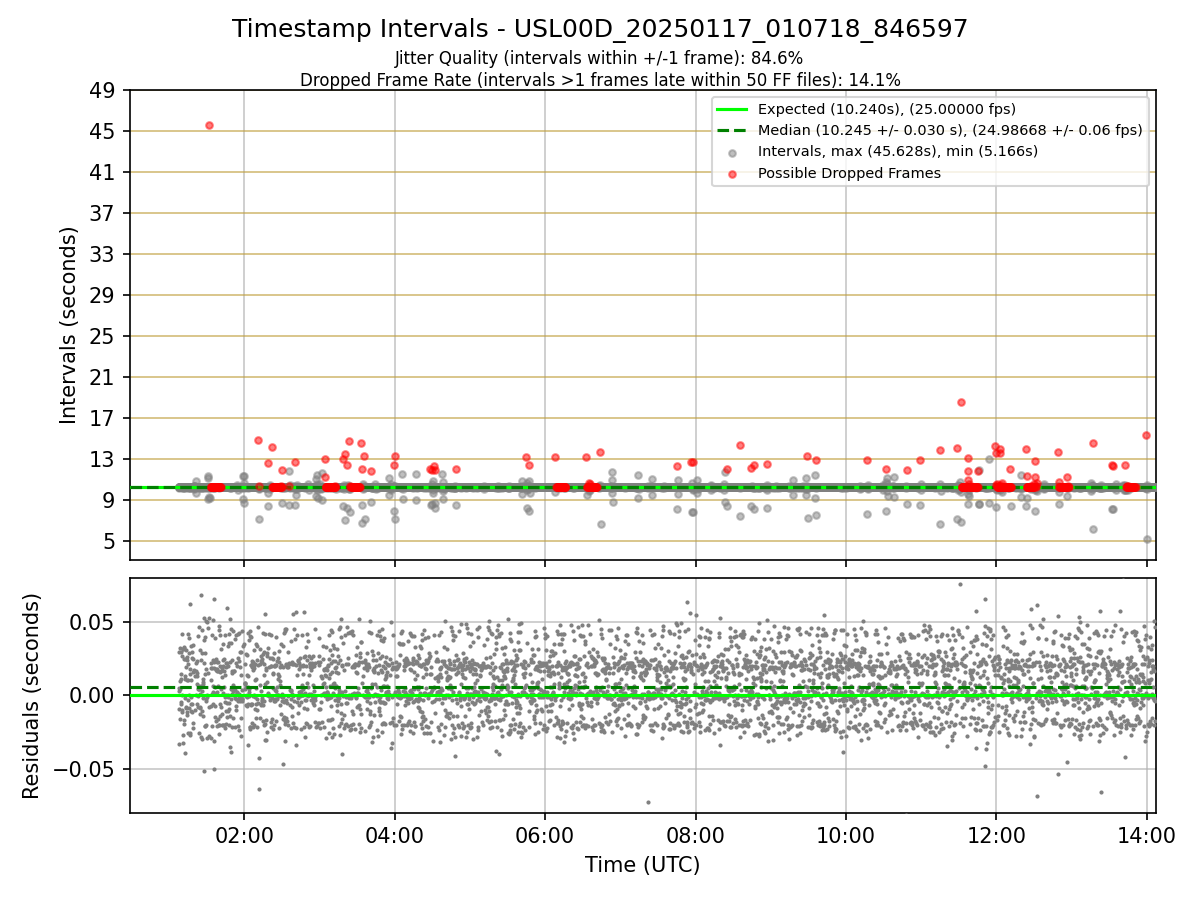Click the gray dot marker in legend

(733, 152)
